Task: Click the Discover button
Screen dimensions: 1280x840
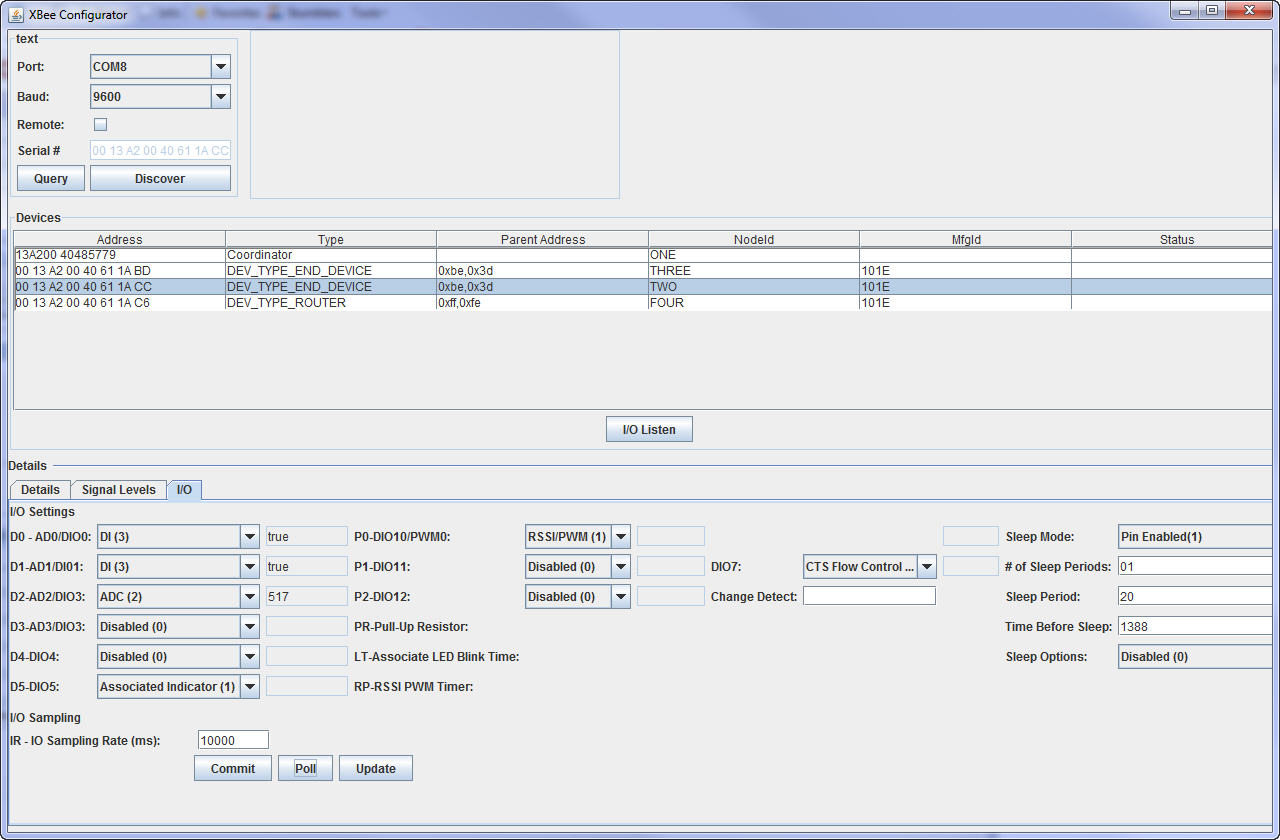Action: pos(160,179)
